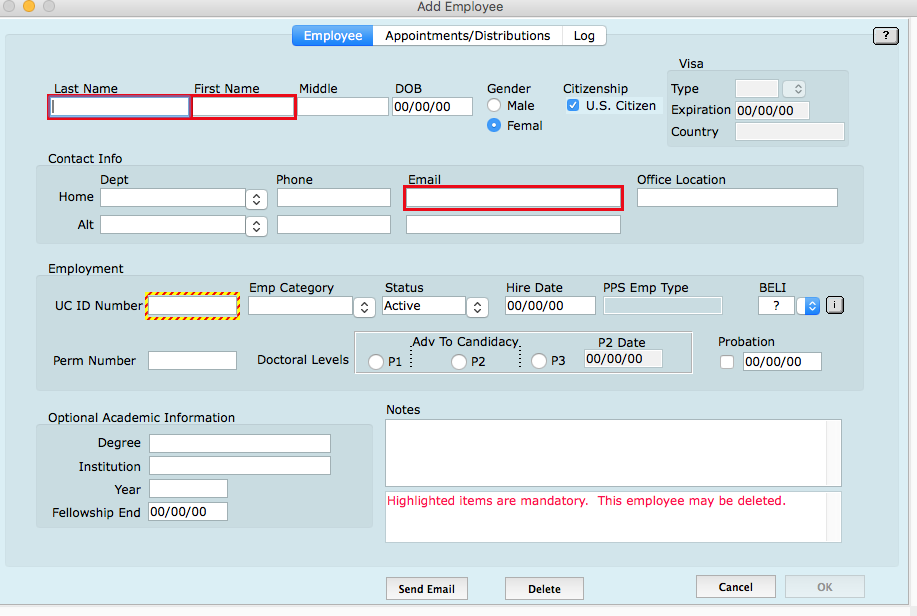This screenshot has width=917, height=616.
Task: Open the Visa Type stepper
Action: pos(794,89)
